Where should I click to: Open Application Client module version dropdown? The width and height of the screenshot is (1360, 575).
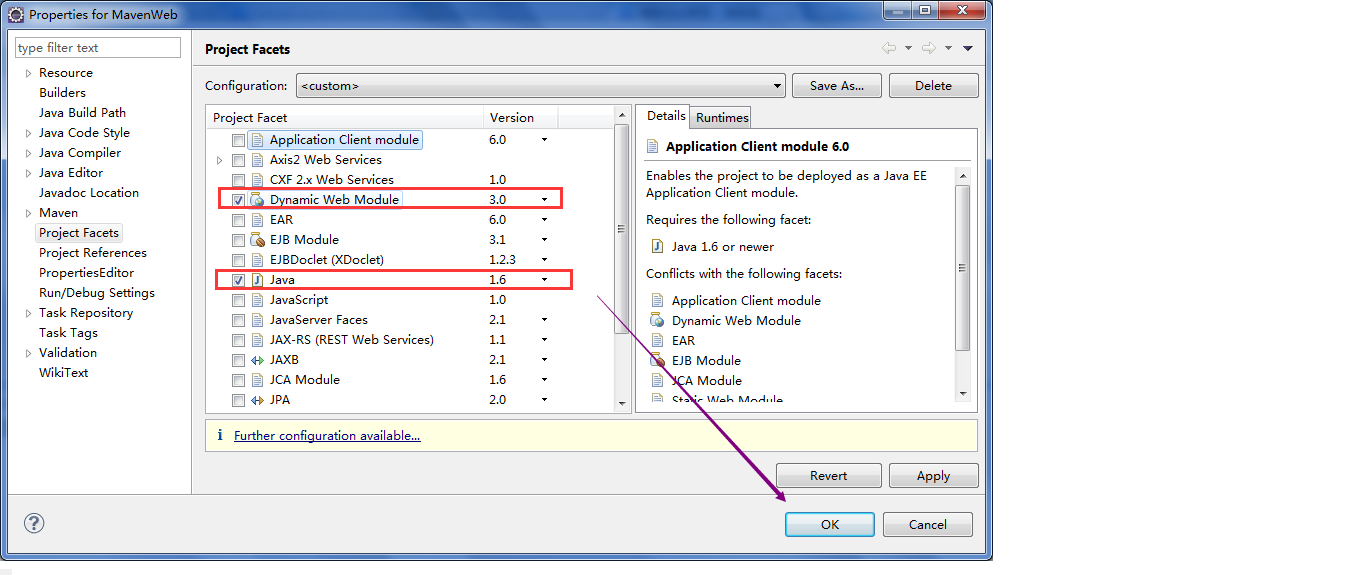(x=544, y=140)
